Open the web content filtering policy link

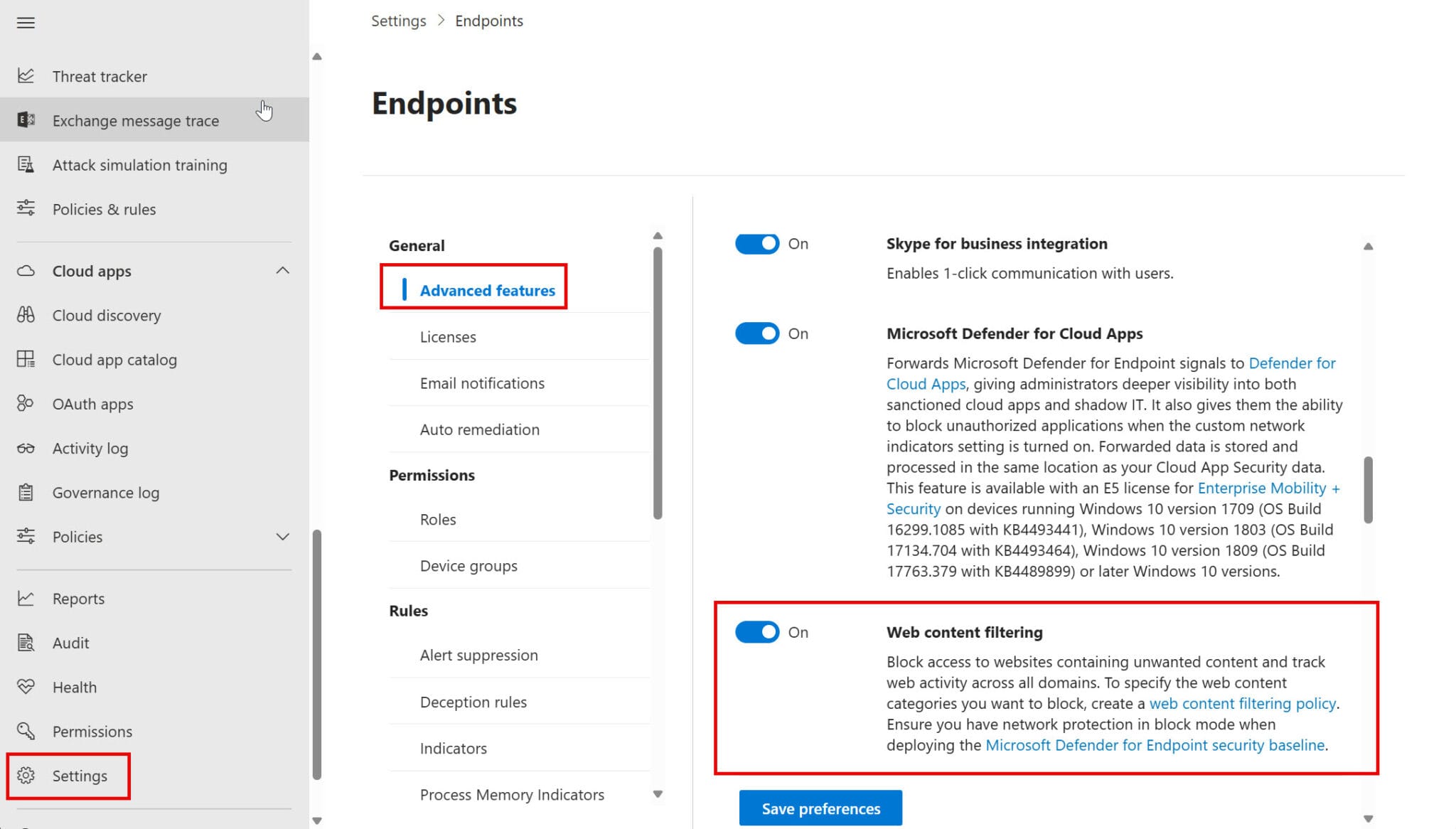click(1243, 703)
